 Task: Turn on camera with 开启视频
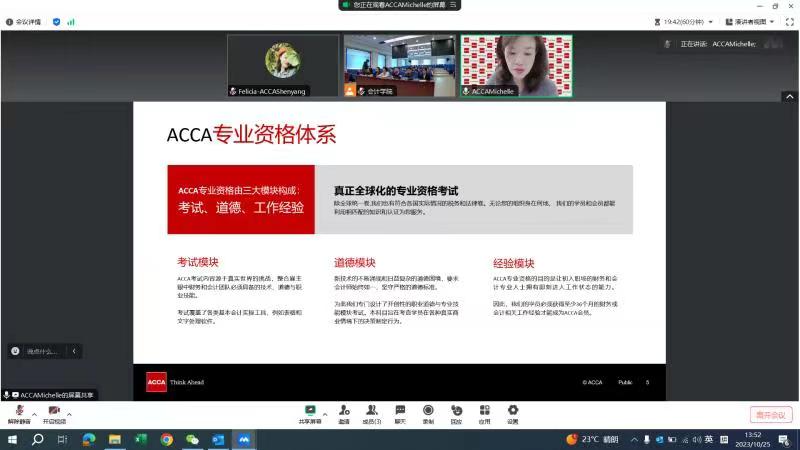coord(53,413)
